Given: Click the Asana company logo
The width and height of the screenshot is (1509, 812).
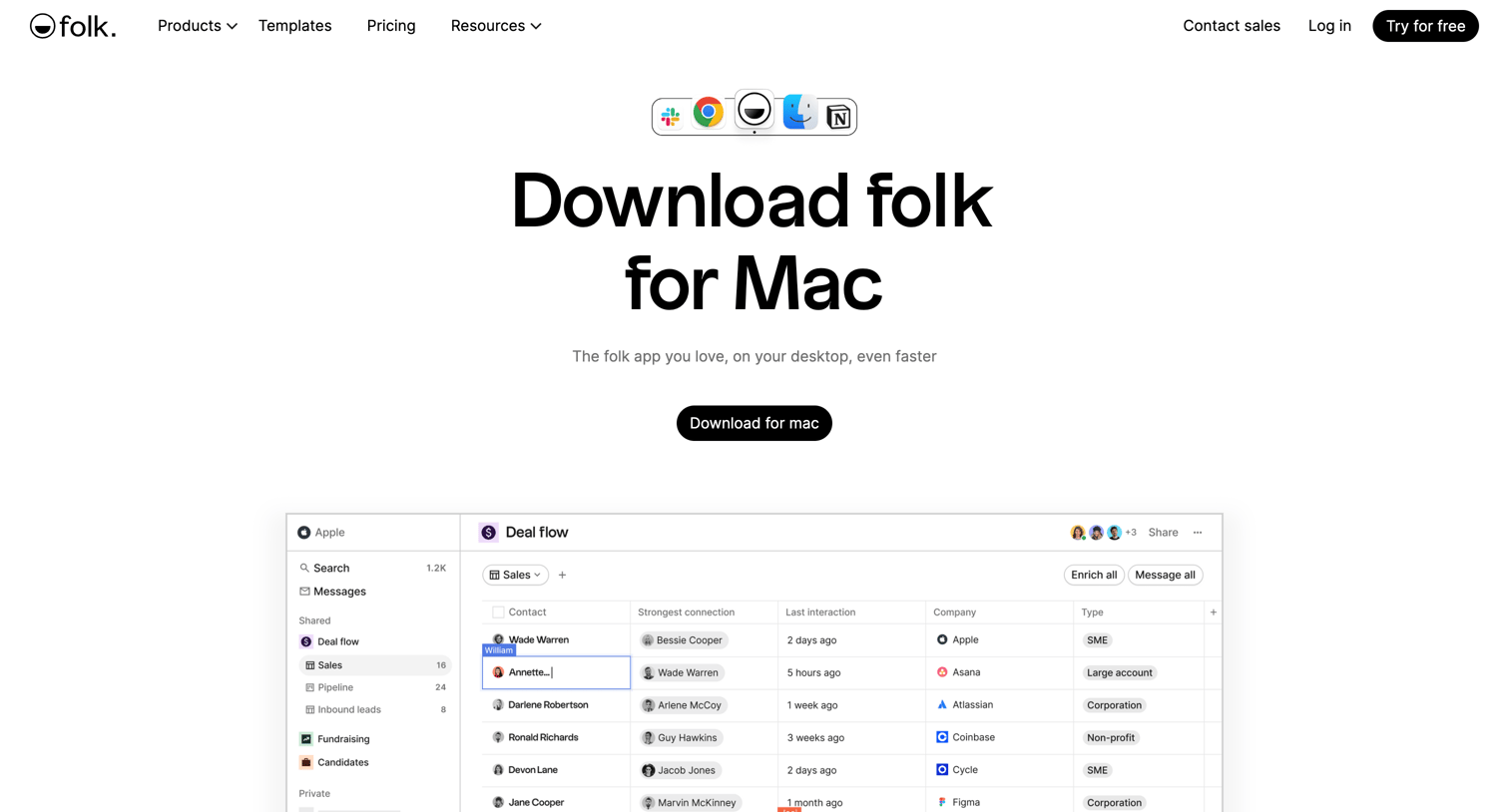Looking at the screenshot, I should [x=942, y=672].
